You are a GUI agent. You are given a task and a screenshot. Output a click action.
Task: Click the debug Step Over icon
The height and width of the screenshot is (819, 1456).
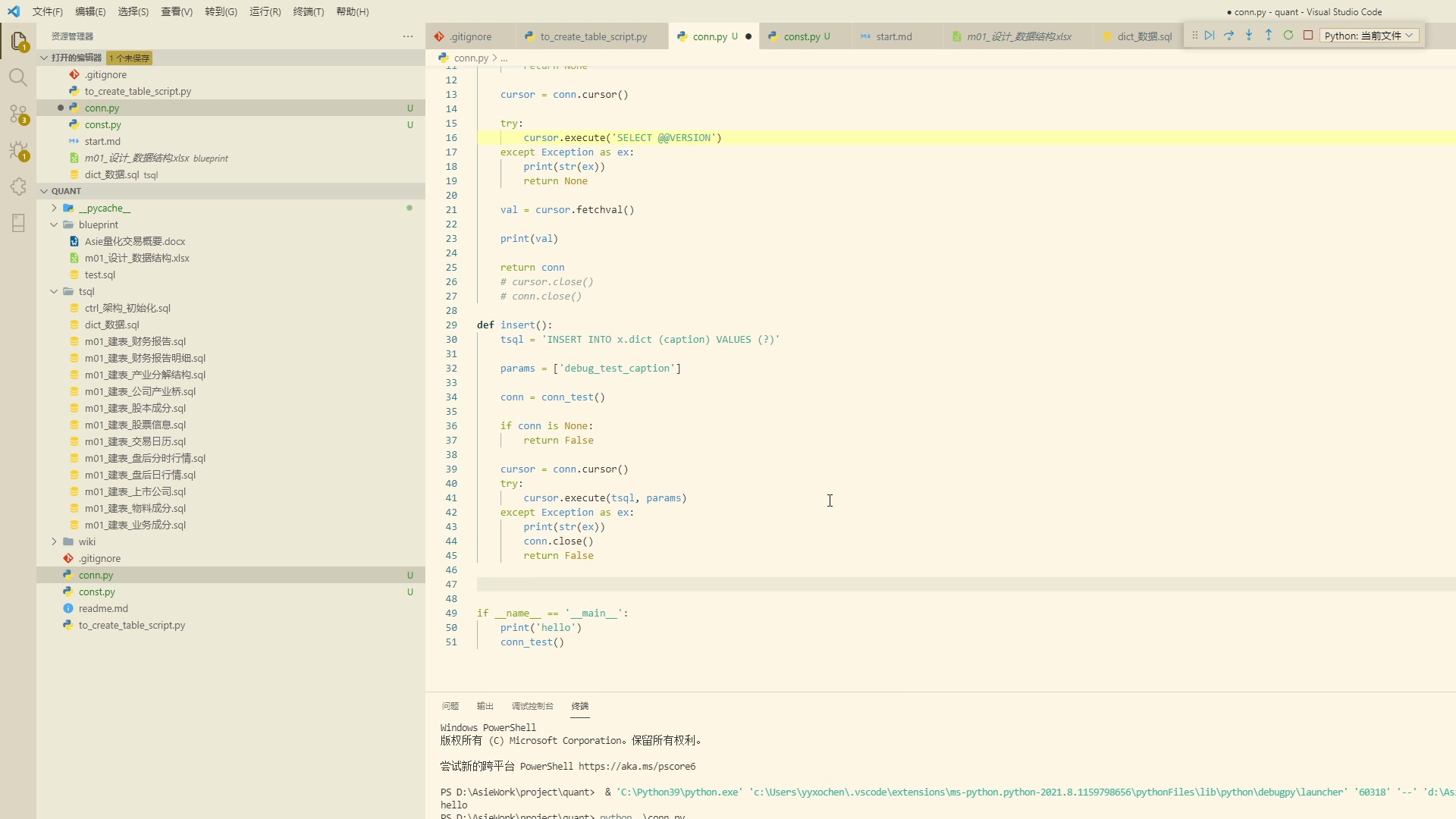coord(1229,36)
